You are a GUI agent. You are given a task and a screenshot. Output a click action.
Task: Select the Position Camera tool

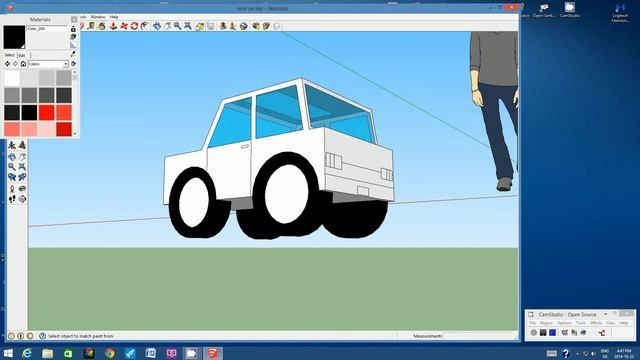click(x=12, y=189)
